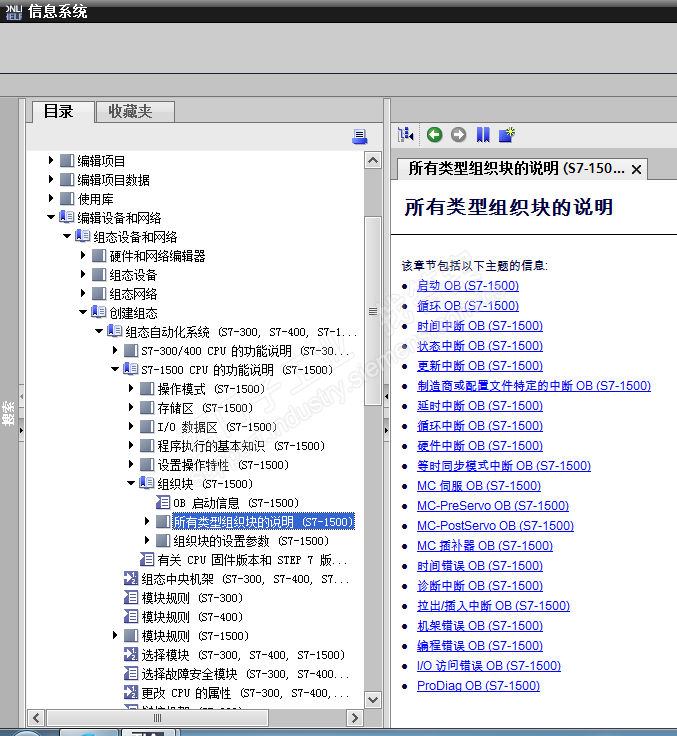
Task: Expand the 模块规则 (S7-1500) node
Action: coord(115,635)
